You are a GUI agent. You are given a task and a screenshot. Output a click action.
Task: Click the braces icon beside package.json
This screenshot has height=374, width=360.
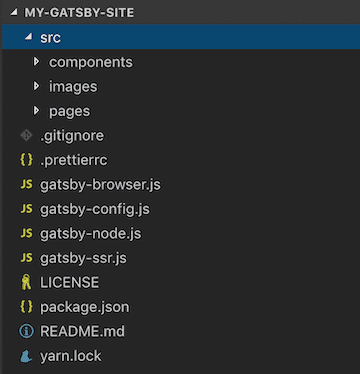coord(26,307)
